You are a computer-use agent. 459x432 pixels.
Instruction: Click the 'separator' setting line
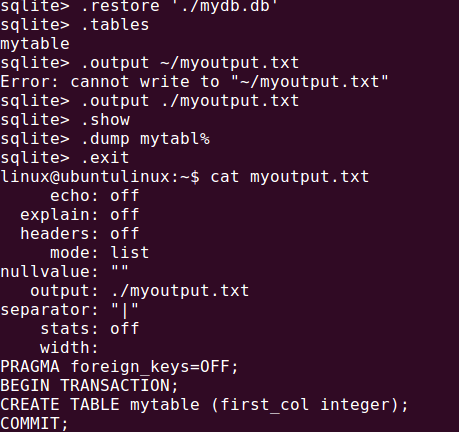69,310
